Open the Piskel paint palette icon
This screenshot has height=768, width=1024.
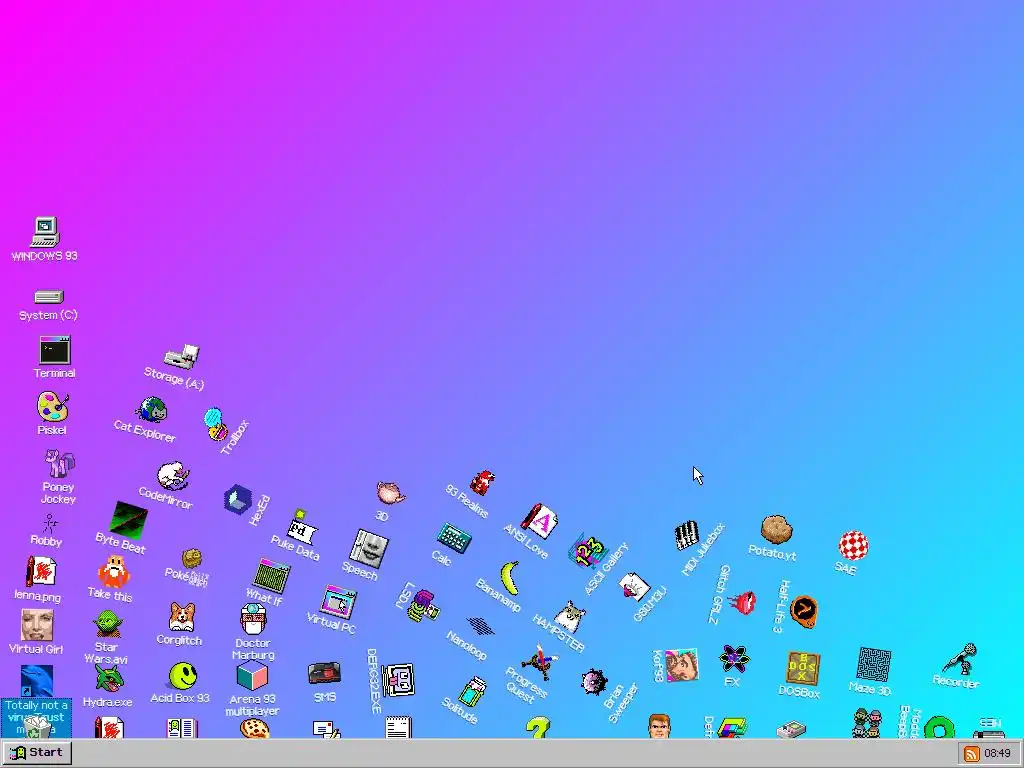(52, 406)
